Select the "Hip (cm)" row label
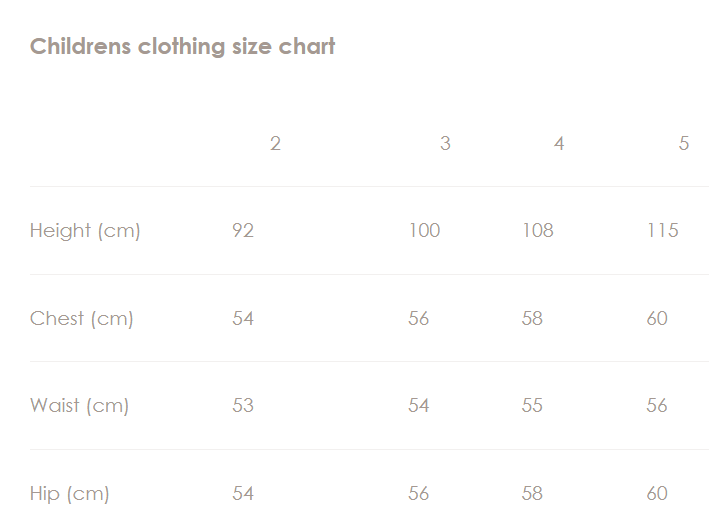This screenshot has width=709, height=528. (69, 494)
